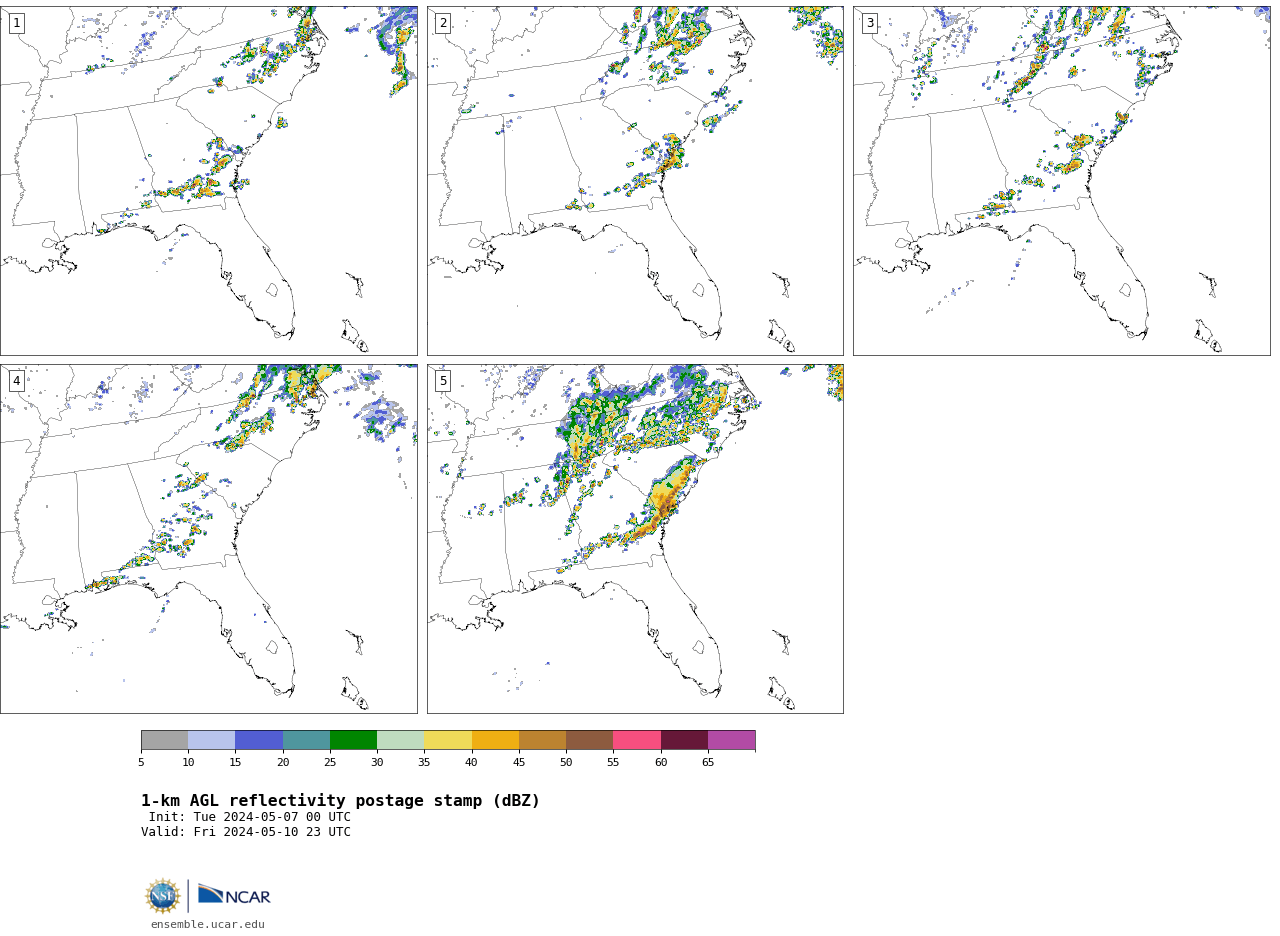Click the orange 40-45 dBZ swatch

click(x=495, y=740)
